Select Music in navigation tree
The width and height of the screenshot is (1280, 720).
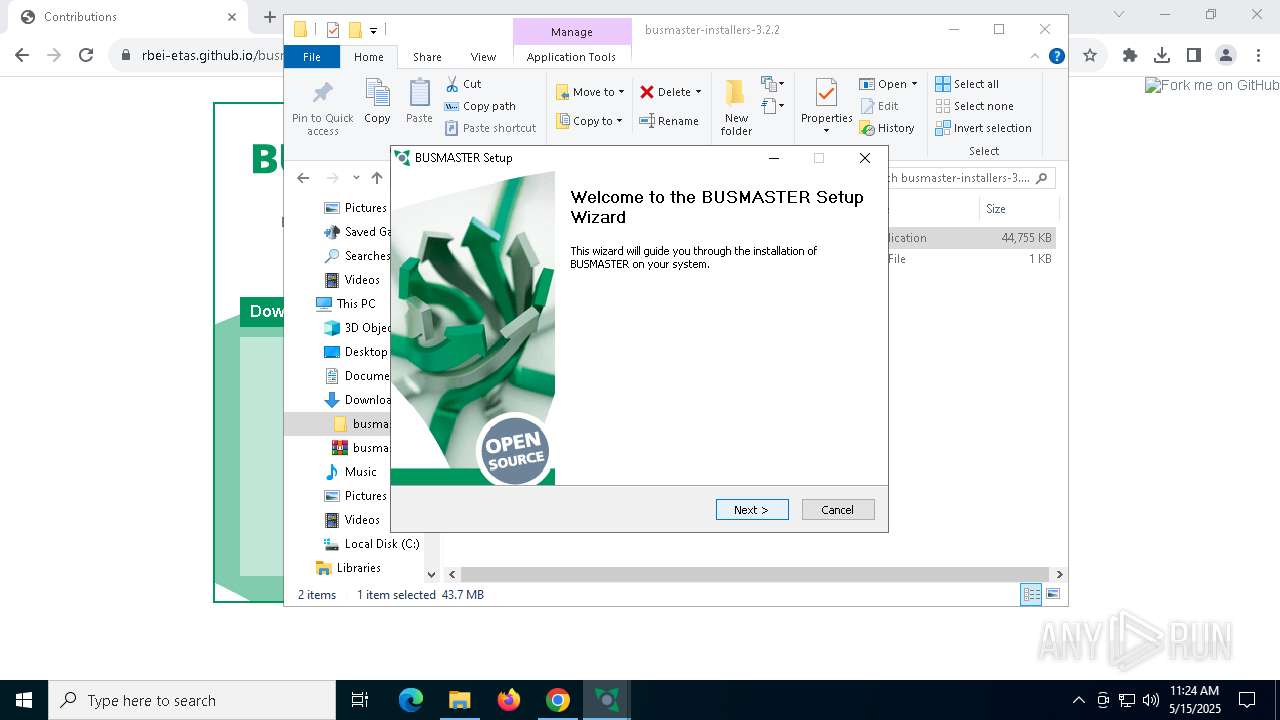pos(351,472)
